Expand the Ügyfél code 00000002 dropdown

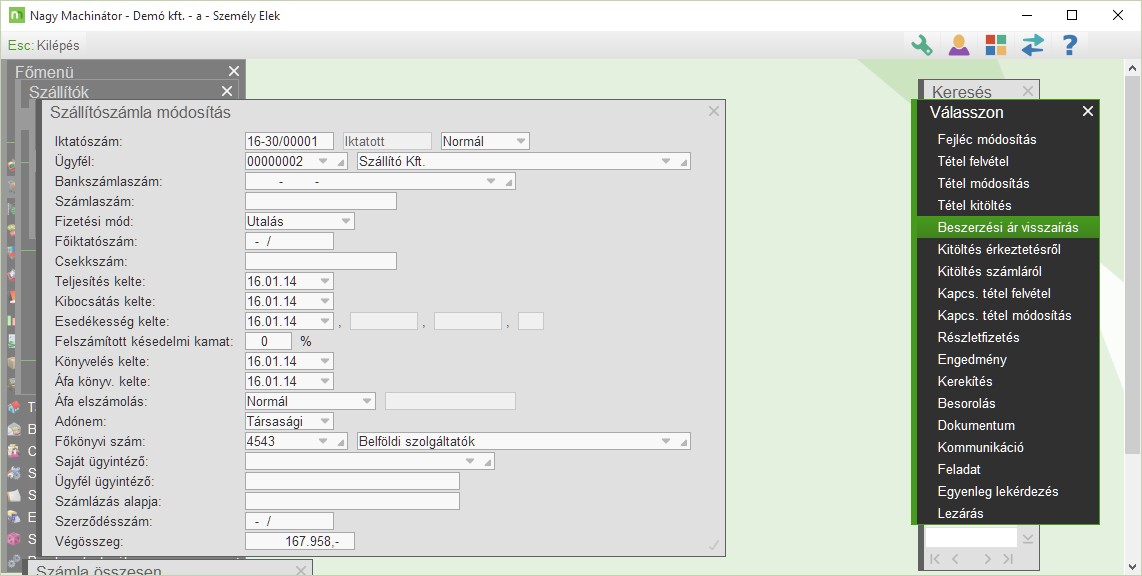click(x=323, y=161)
